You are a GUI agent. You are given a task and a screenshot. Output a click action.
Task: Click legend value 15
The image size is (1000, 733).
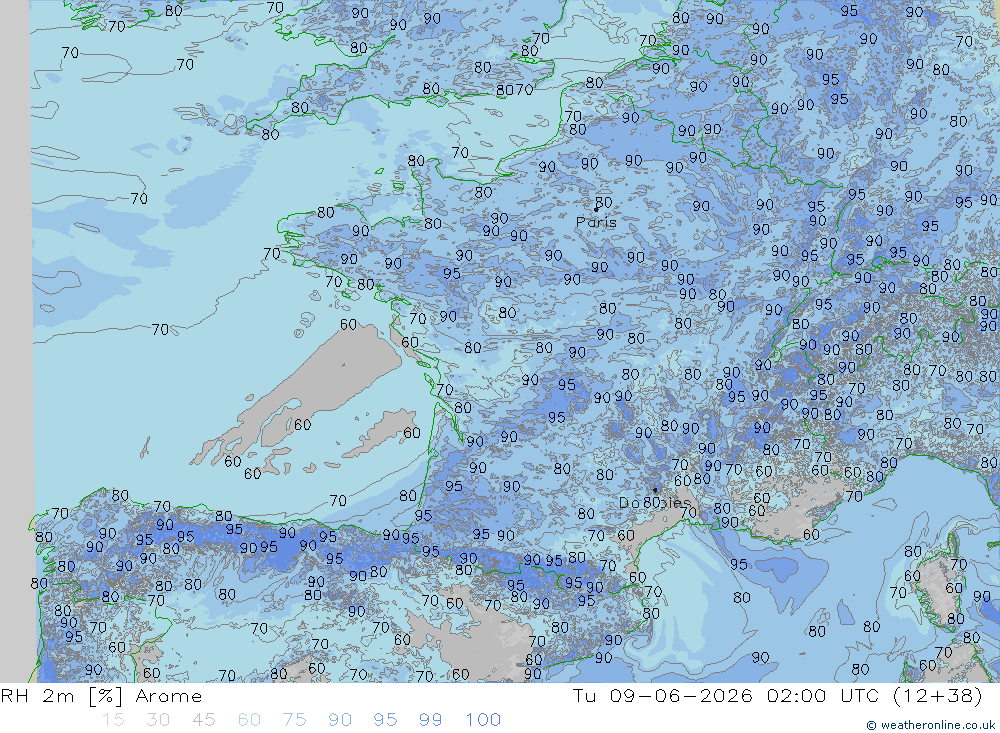pyautogui.click(x=113, y=720)
